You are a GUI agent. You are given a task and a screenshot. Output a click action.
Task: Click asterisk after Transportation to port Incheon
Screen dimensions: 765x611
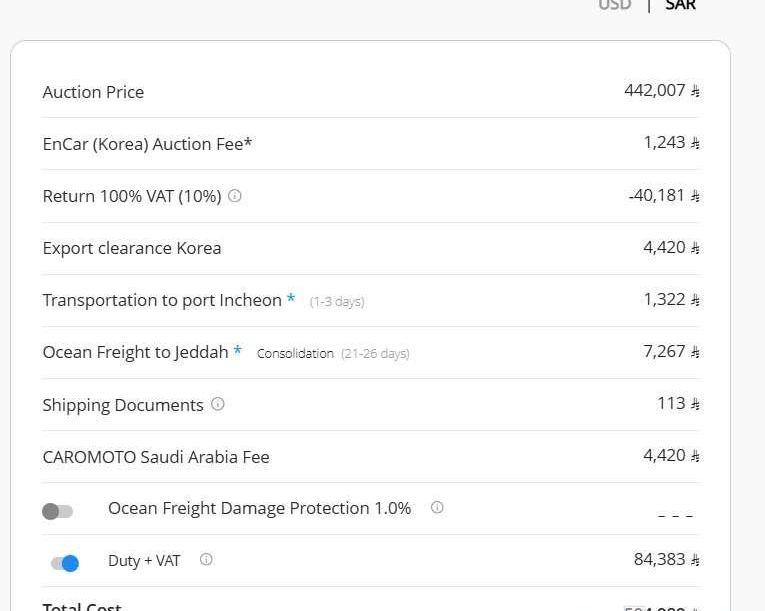point(291,298)
